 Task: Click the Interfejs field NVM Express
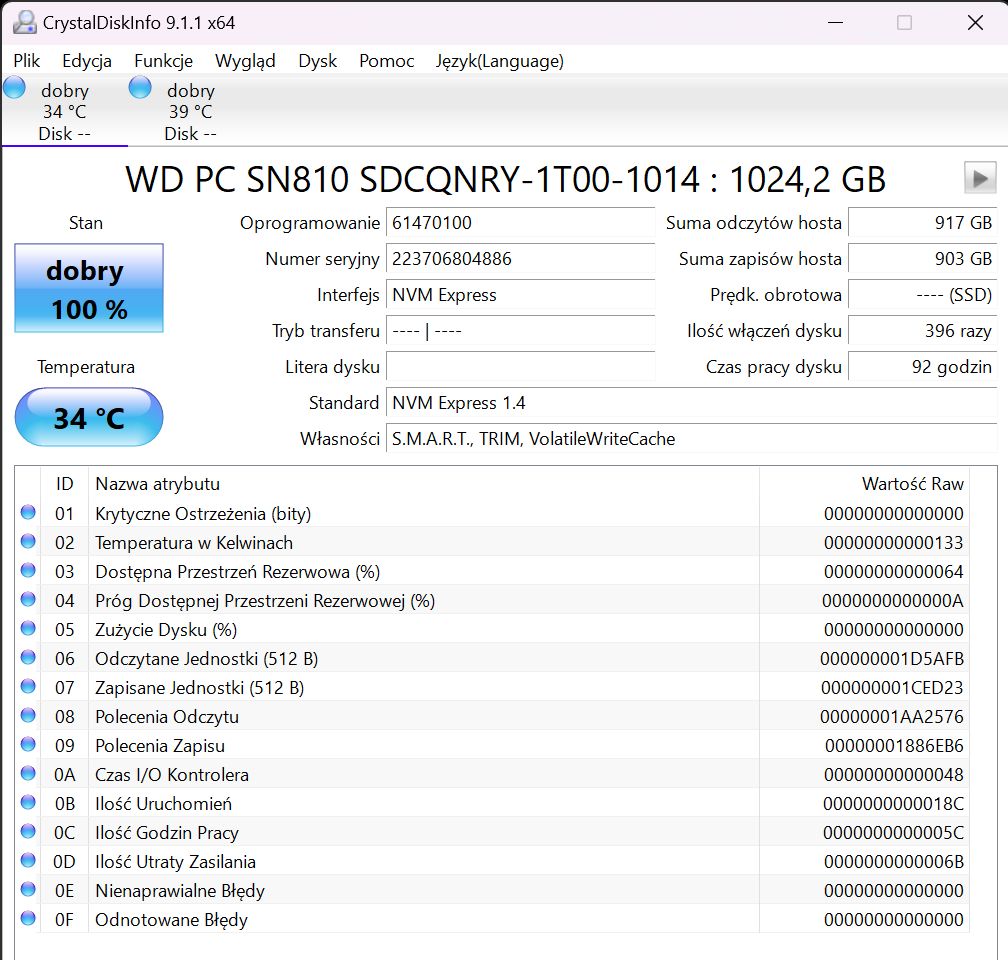point(520,295)
